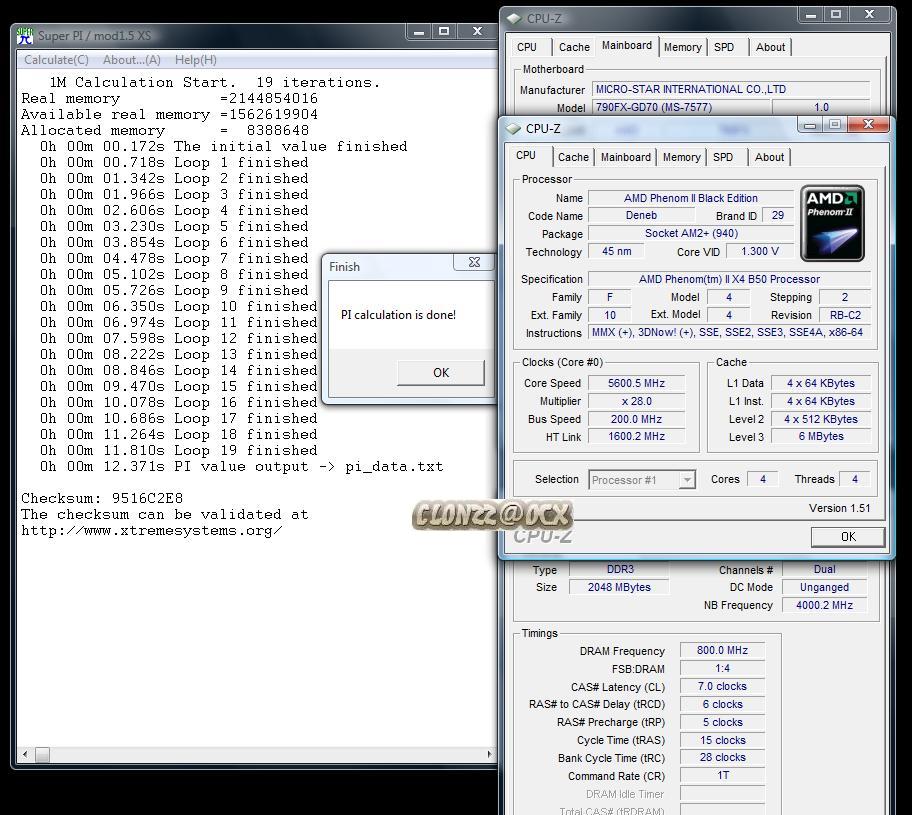Click the NB Frequency value 4000.2 MHz
Image resolution: width=912 pixels, height=815 pixels.
(824, 605)
